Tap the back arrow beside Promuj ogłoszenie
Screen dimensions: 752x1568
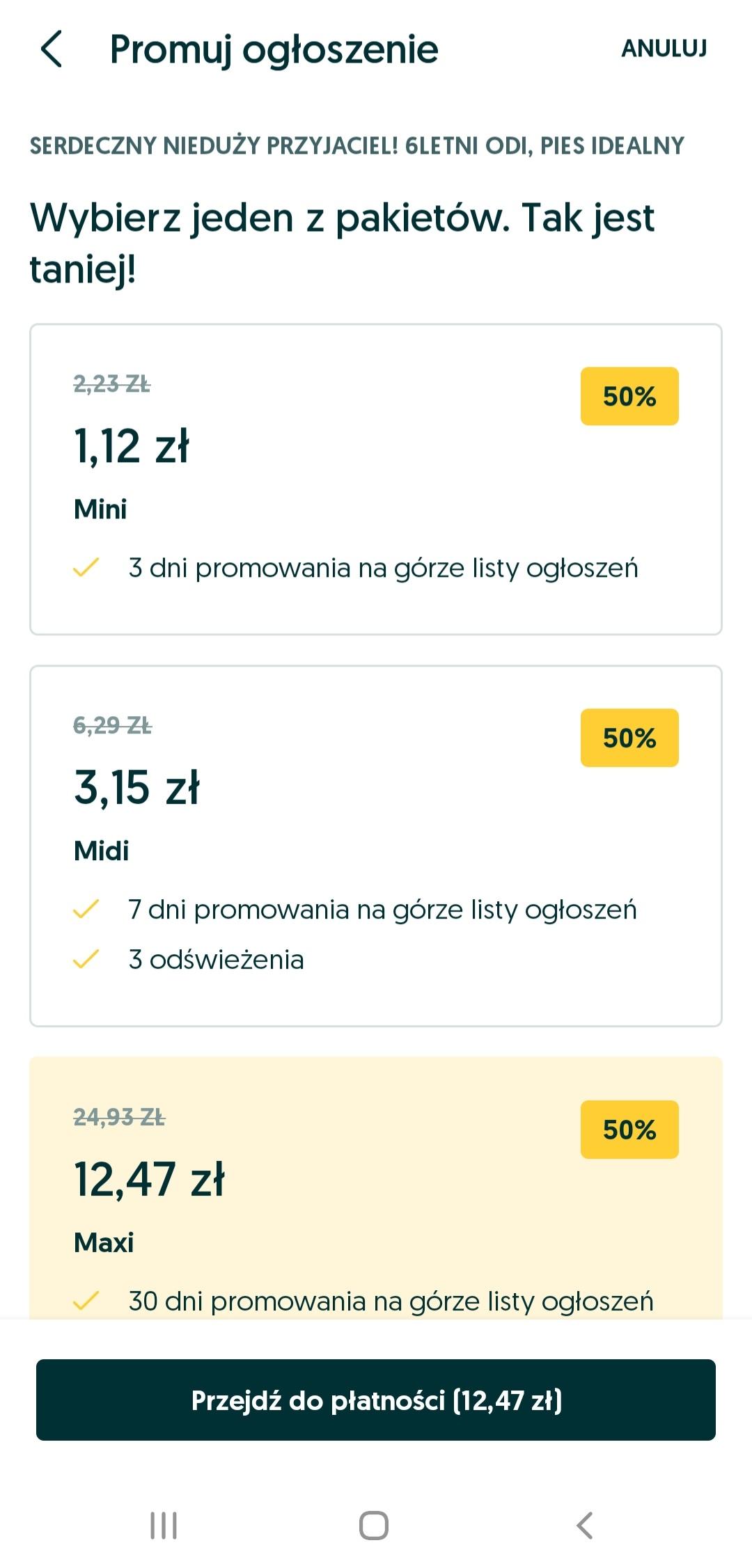[52, 49]
